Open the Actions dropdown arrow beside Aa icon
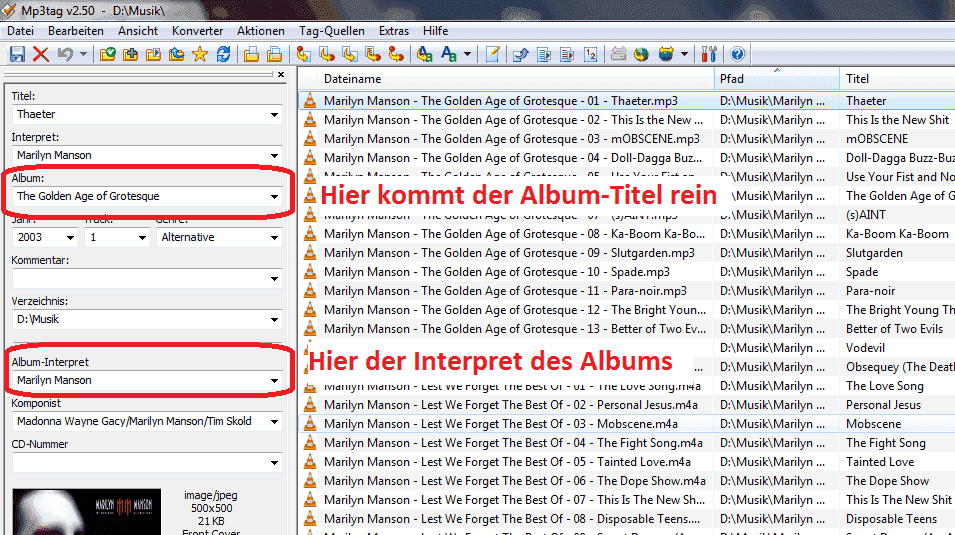This screenshot has height=535, width=955. 467,54
